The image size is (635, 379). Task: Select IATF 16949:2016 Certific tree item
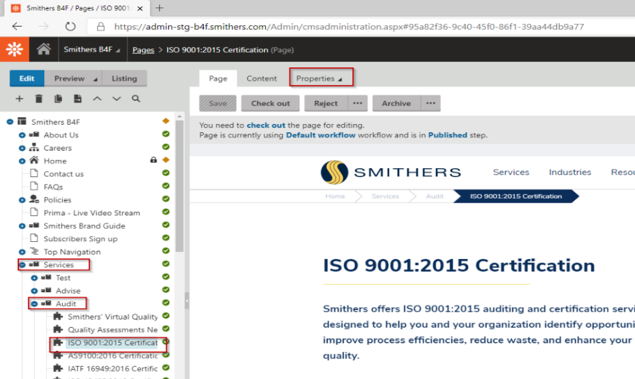click(113, 368)
